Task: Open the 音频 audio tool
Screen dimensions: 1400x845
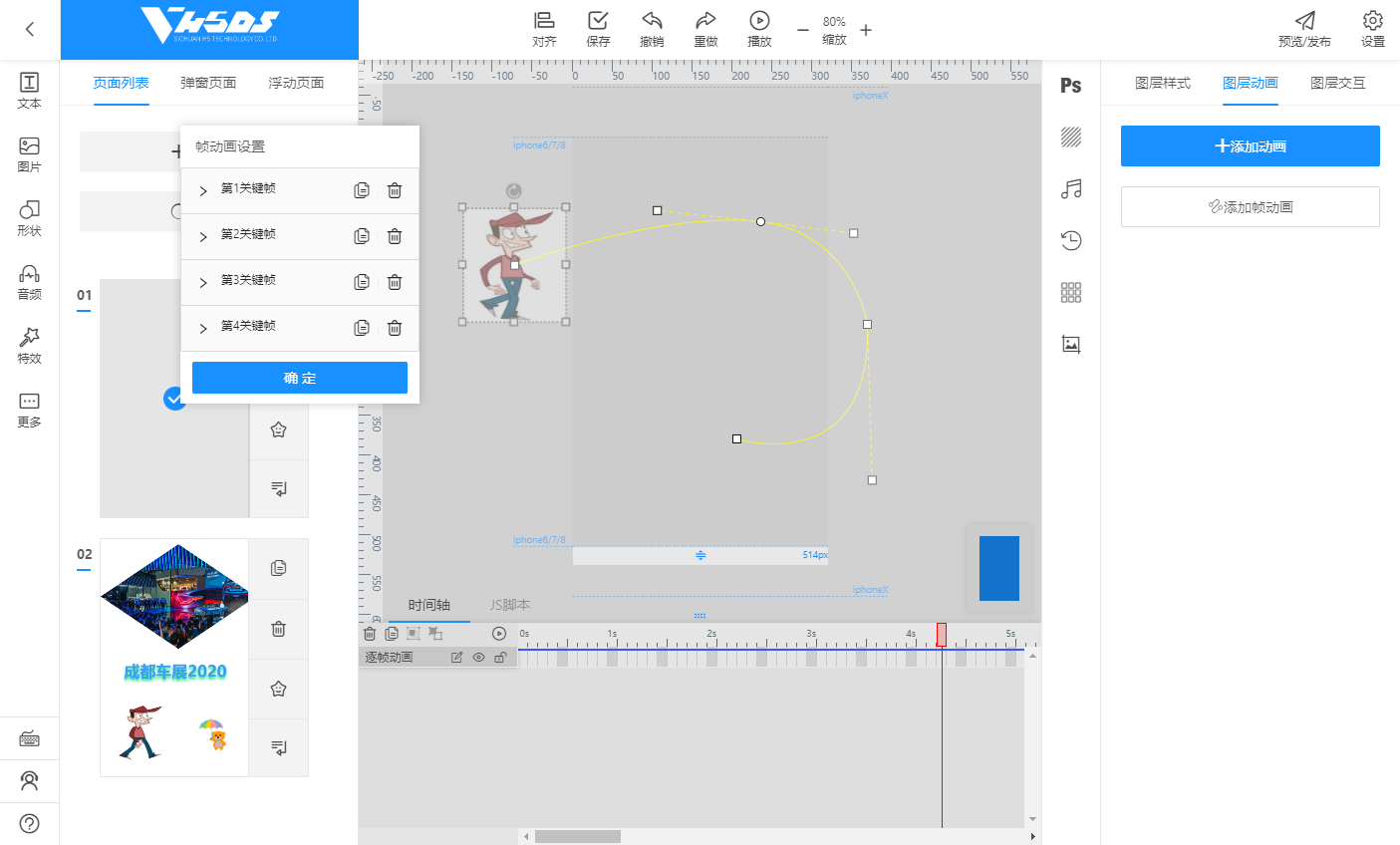Action: (29, 281)
